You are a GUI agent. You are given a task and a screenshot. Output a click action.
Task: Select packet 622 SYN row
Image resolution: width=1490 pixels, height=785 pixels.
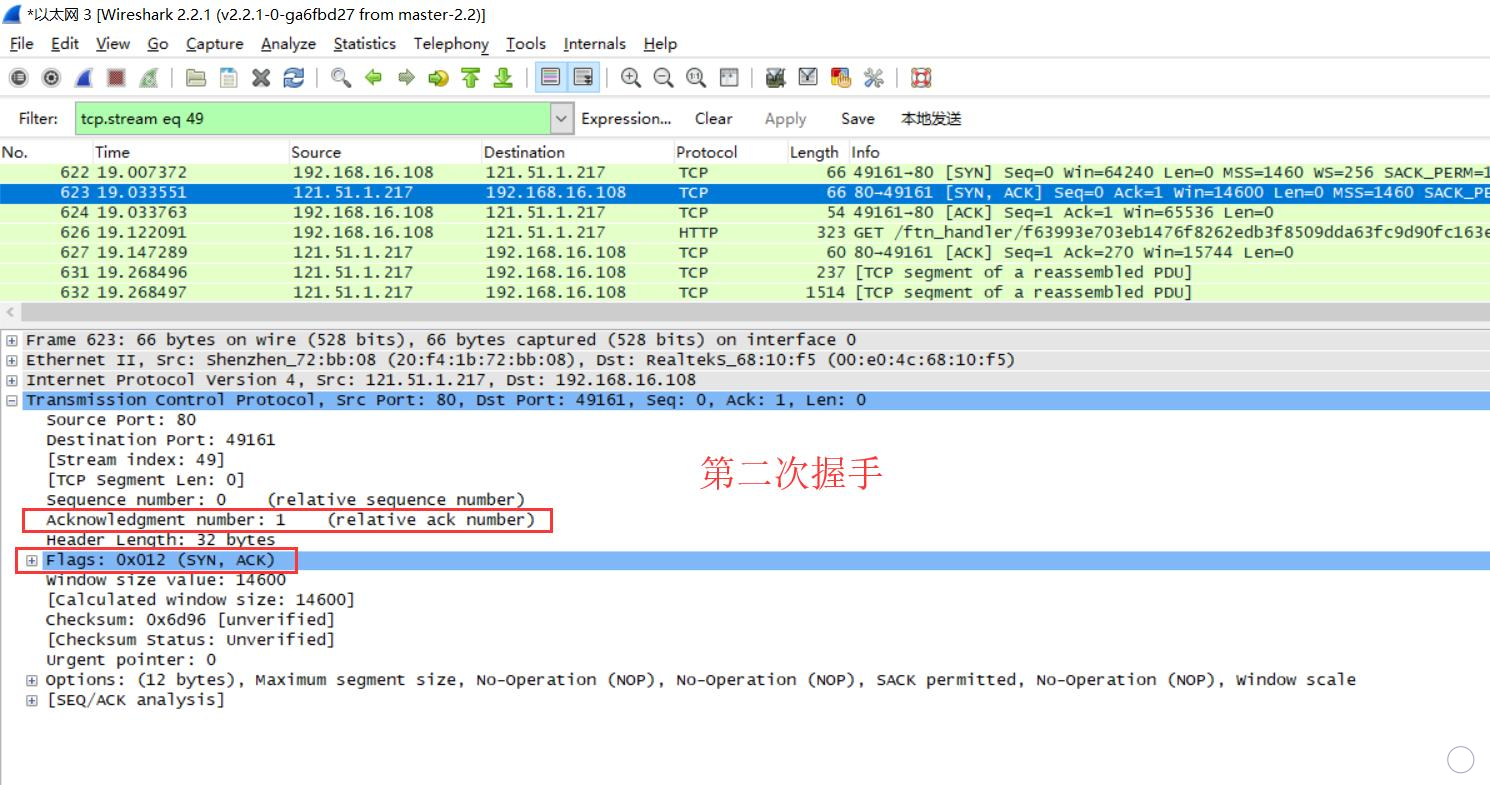click(x=745, y=172)
